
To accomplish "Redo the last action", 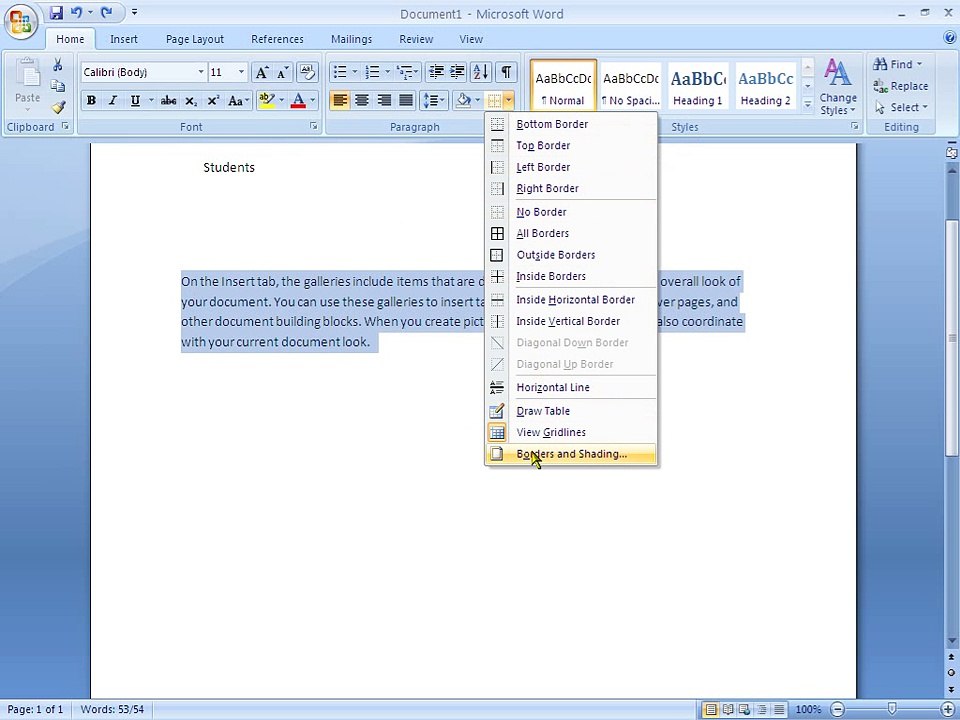I will [107, 13].
